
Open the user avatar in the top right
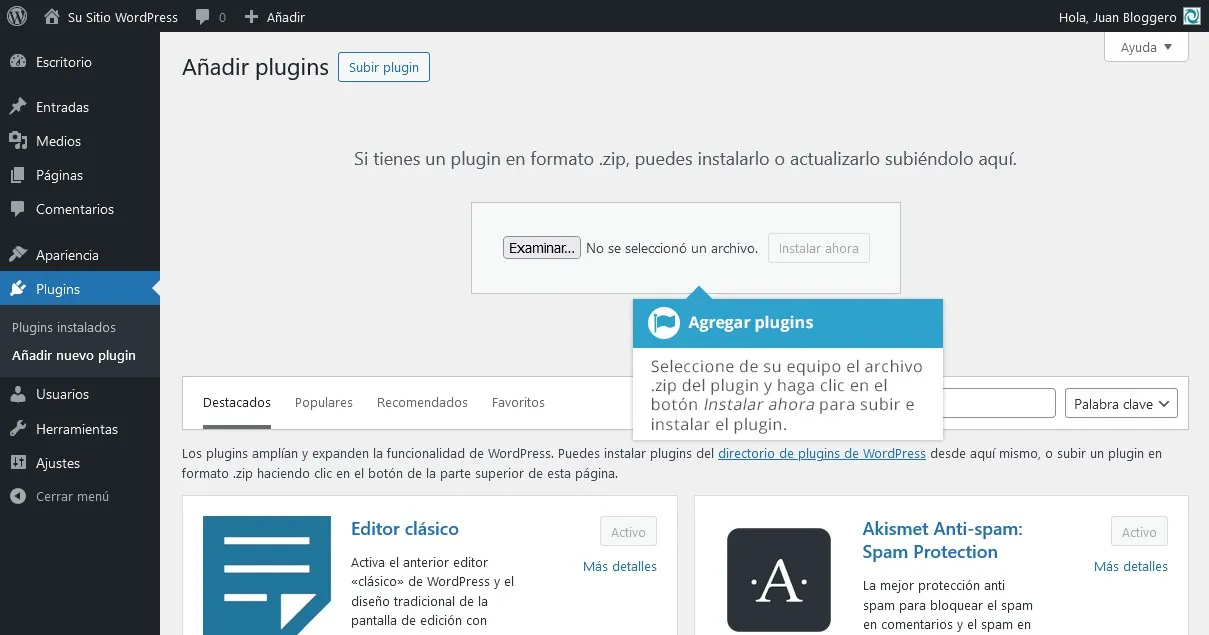pyautogui.click(x=1192, y=16)
